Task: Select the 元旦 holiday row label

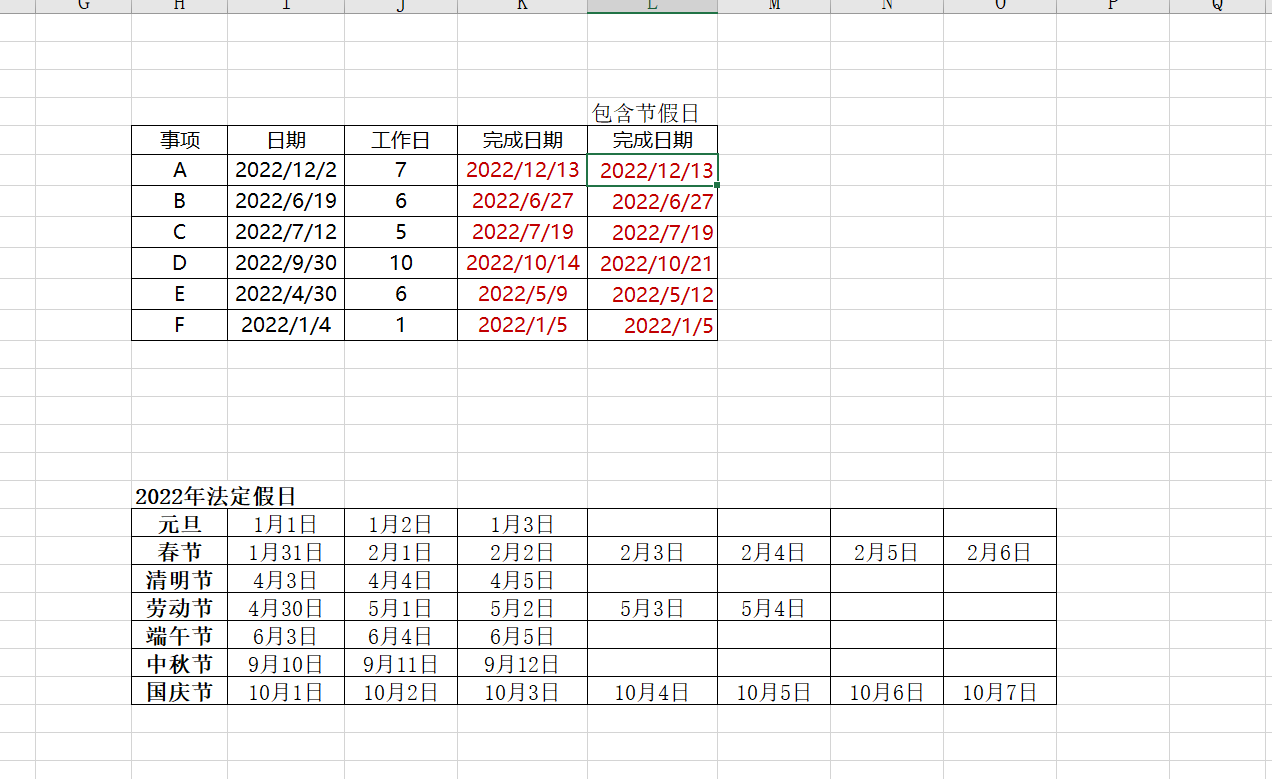Action: 180,523
